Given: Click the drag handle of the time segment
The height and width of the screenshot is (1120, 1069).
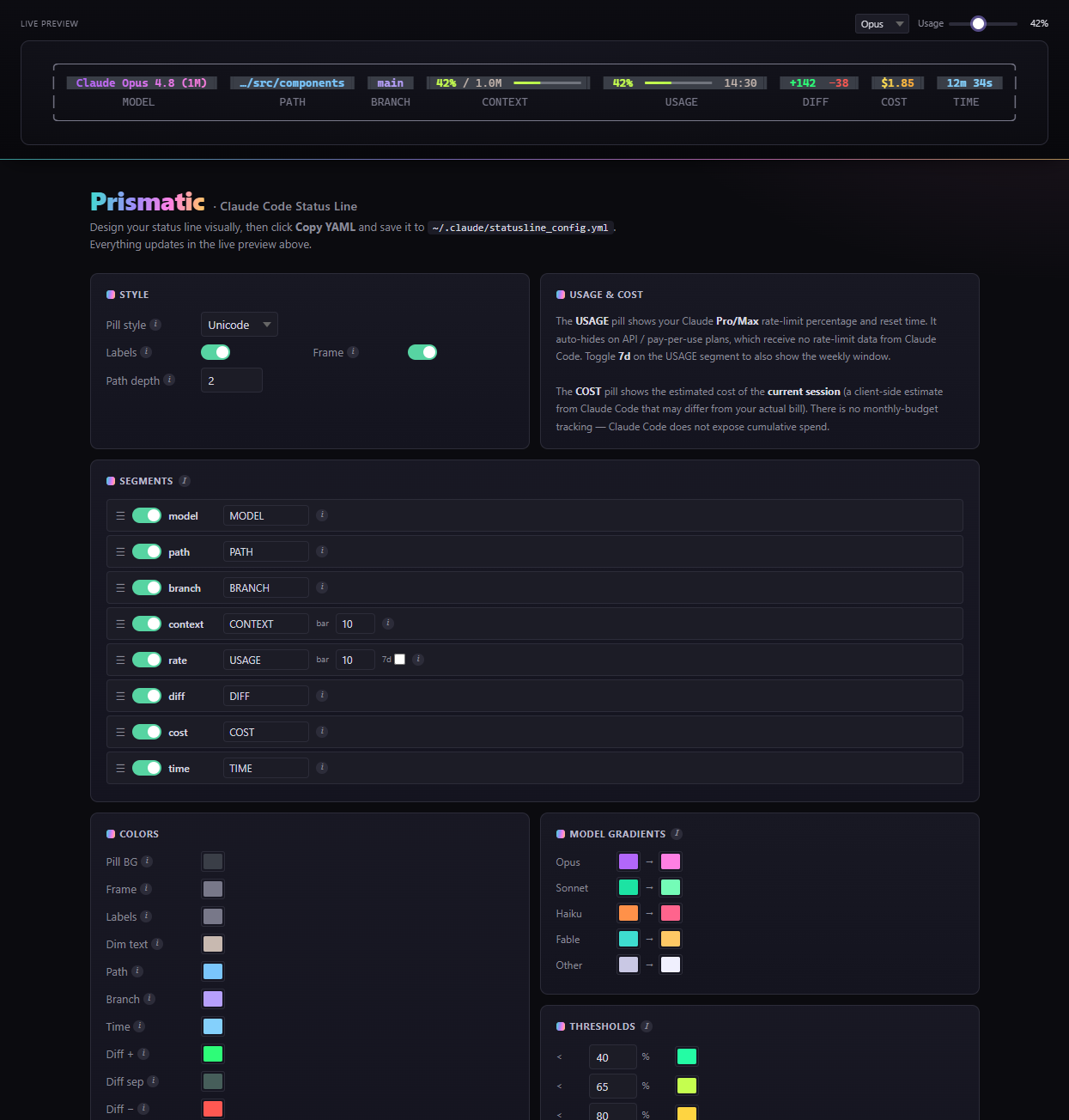Looking at the screenshot, I should pos(120,768).
